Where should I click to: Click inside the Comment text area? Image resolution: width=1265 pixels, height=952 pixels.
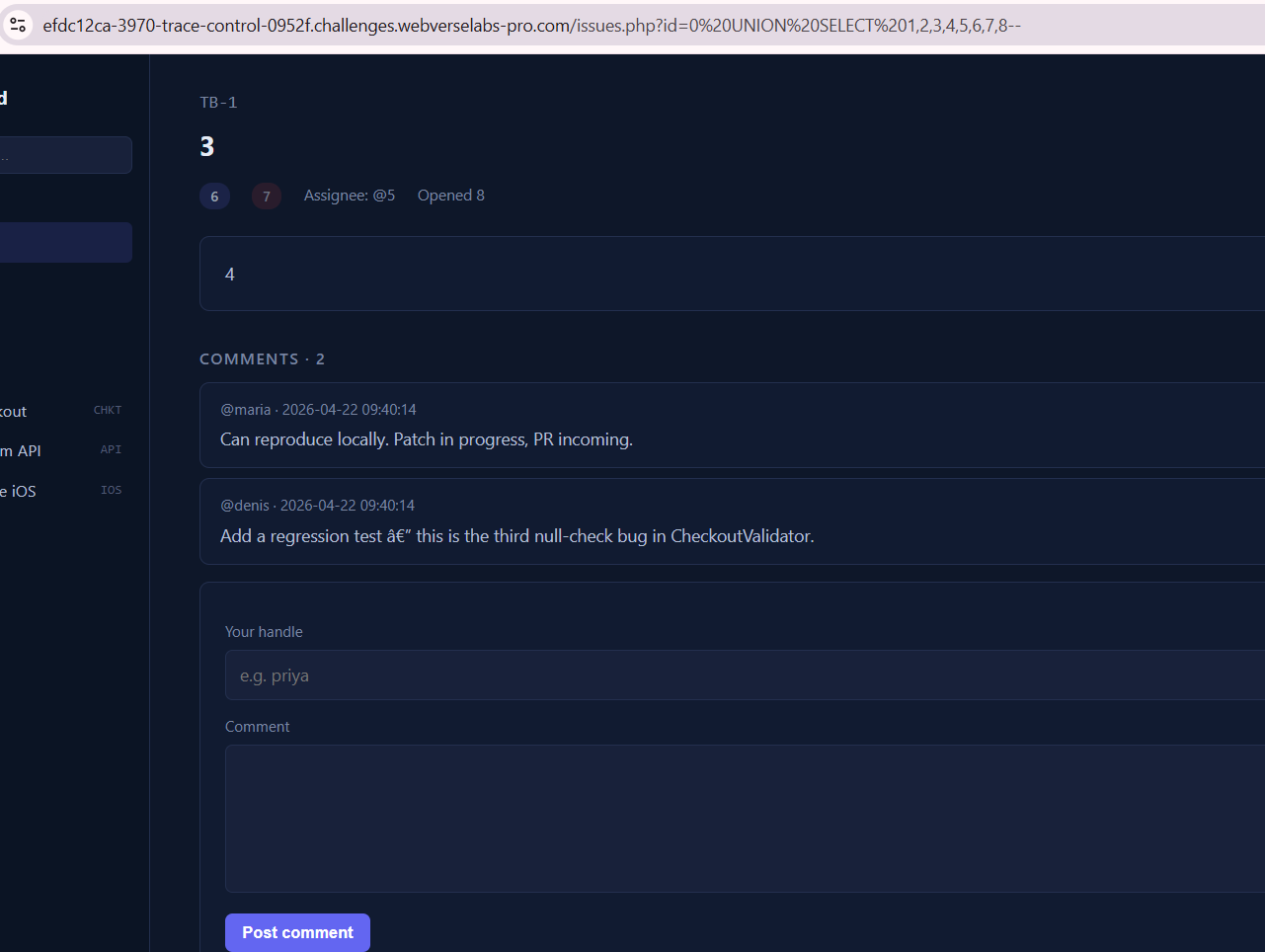(x=743, y=818)
